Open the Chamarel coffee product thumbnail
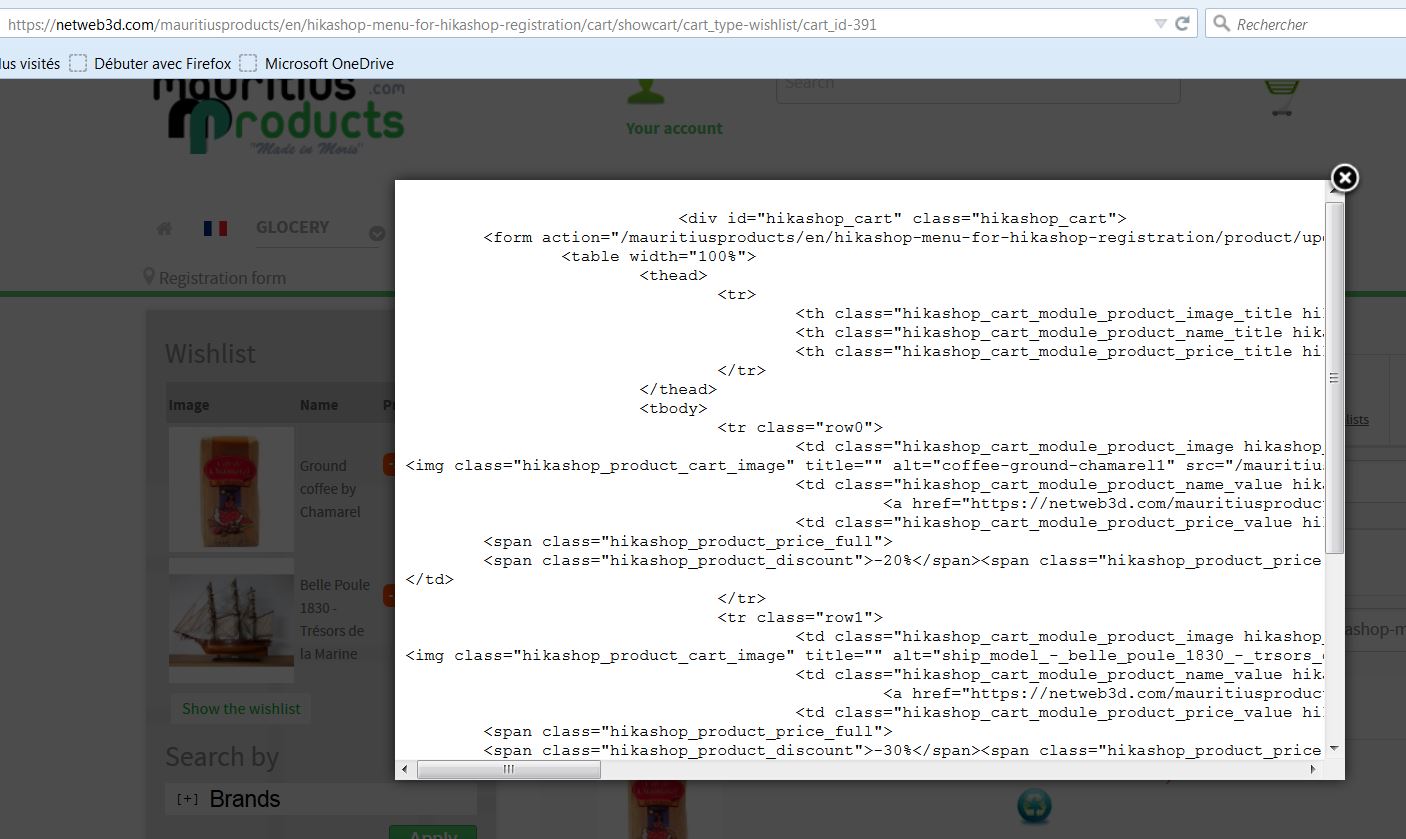This screenshot has width=1406, height=839. pos(231,489)
